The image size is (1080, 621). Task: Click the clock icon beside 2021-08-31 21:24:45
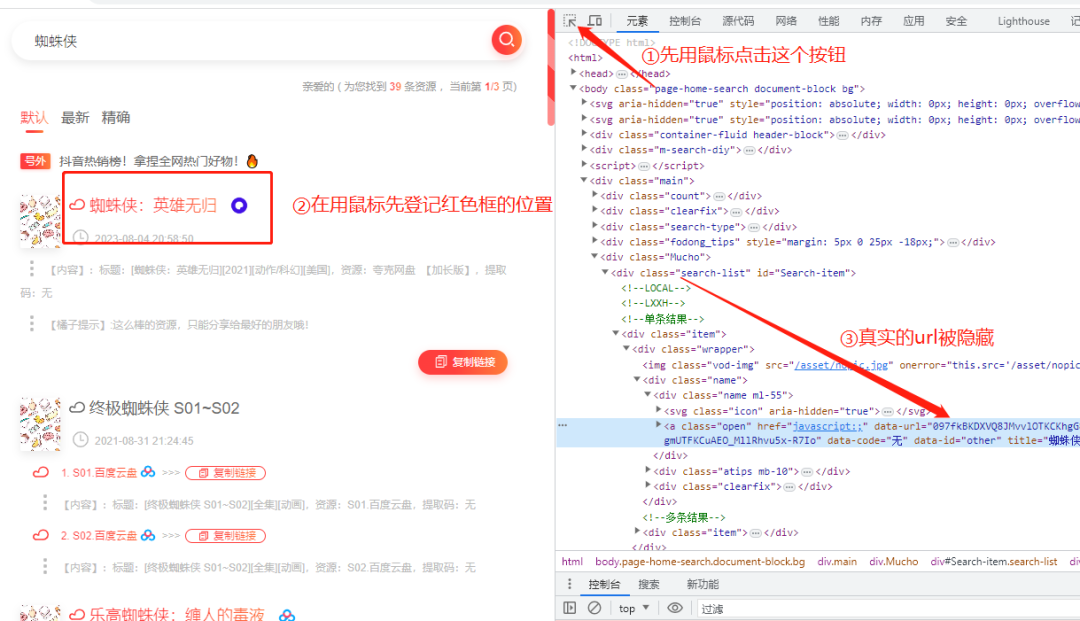tap(81, 439)
